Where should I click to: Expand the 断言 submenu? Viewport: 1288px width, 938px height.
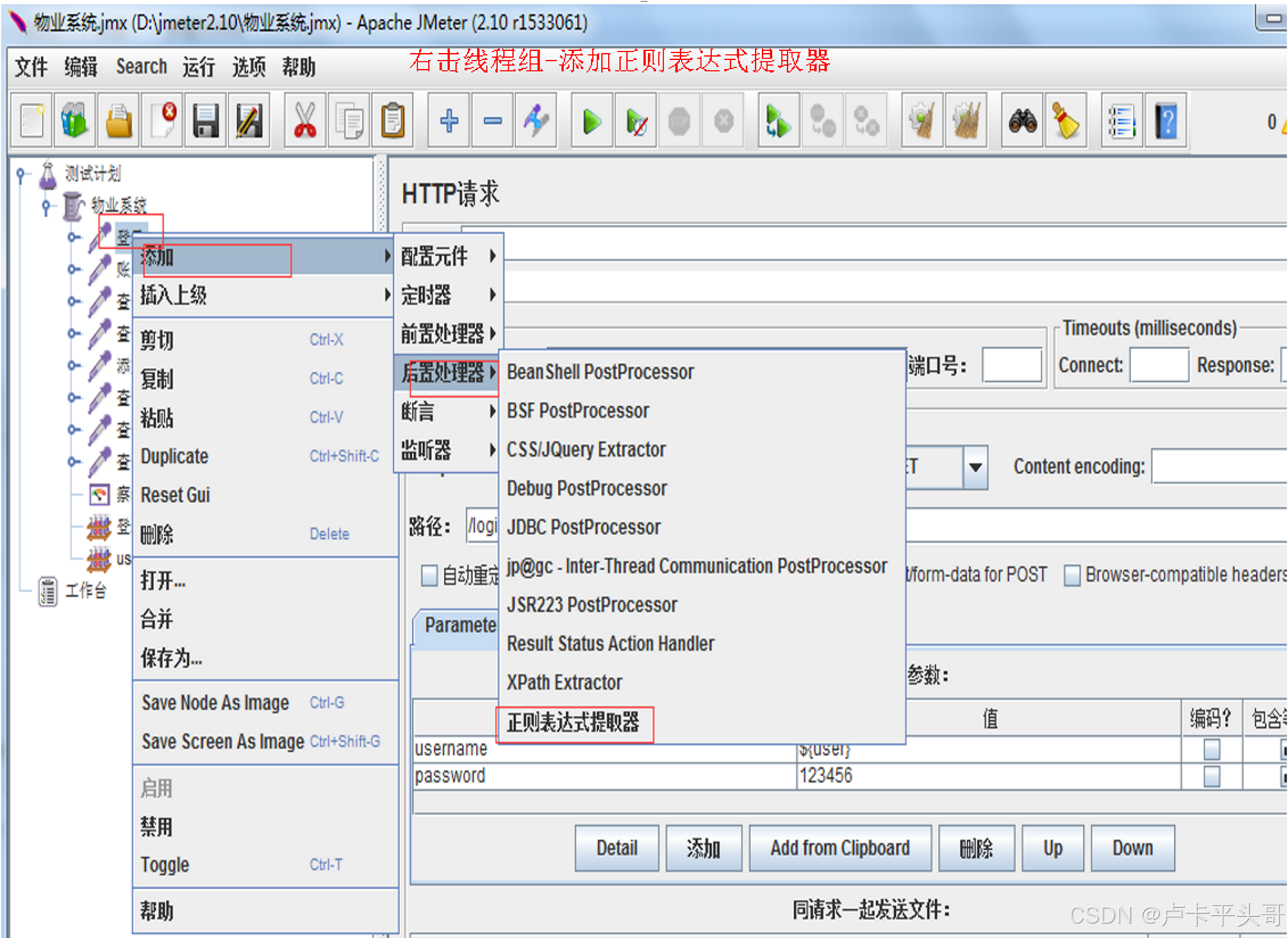coord(448,411)
